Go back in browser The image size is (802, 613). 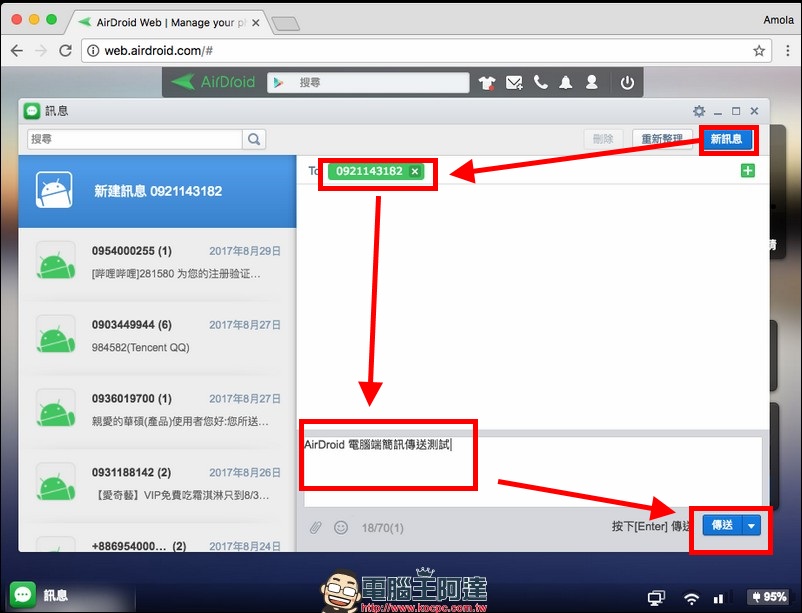(17, 51)
